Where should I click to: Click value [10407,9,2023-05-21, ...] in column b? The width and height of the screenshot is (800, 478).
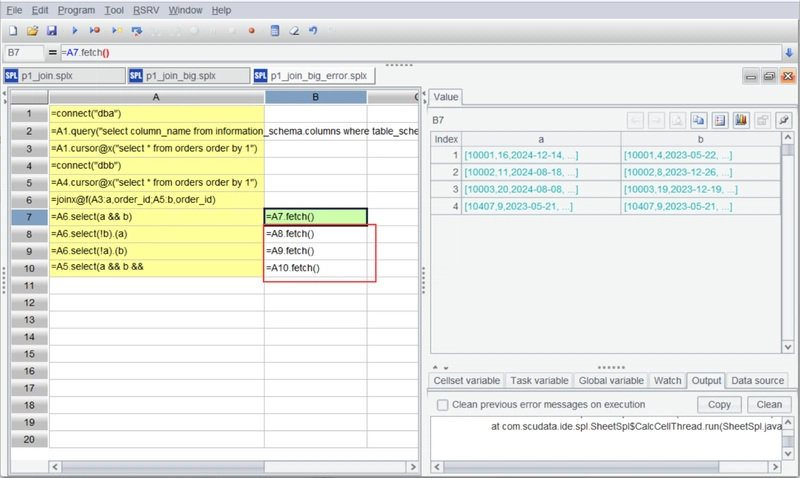point(678,207)
